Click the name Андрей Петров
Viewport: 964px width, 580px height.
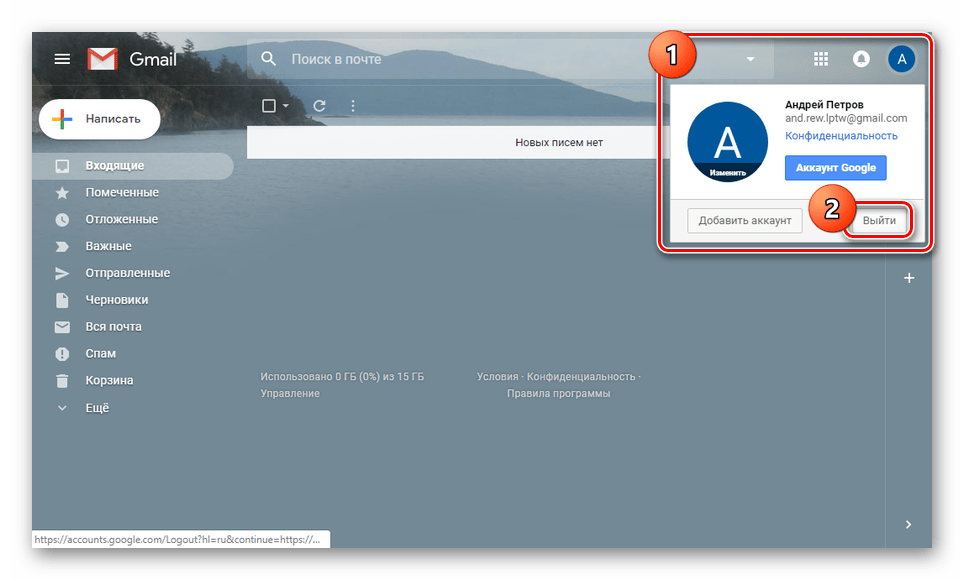pyautogui.click(x=824, y=105)
